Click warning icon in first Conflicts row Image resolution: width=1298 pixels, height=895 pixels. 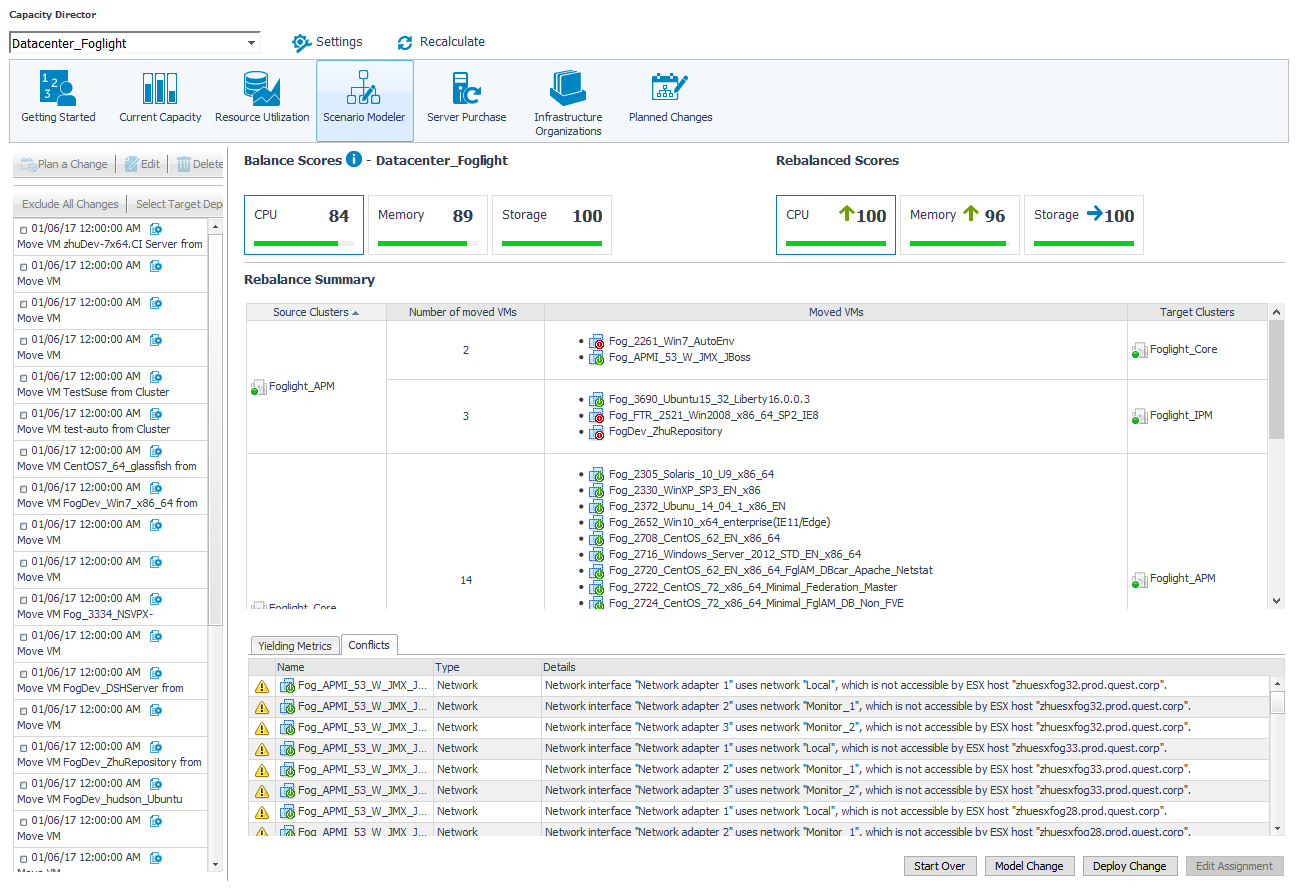(x=262, y=686)
